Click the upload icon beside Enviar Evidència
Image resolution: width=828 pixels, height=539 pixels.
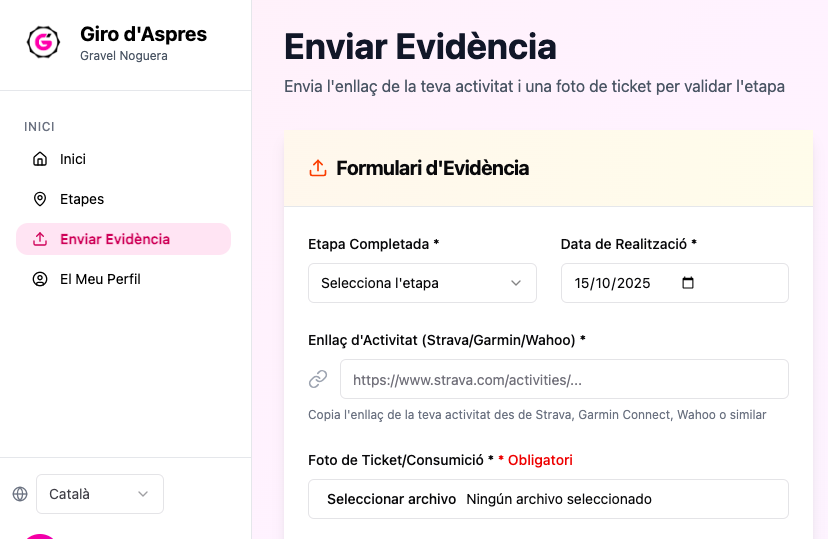click(40, 239)
